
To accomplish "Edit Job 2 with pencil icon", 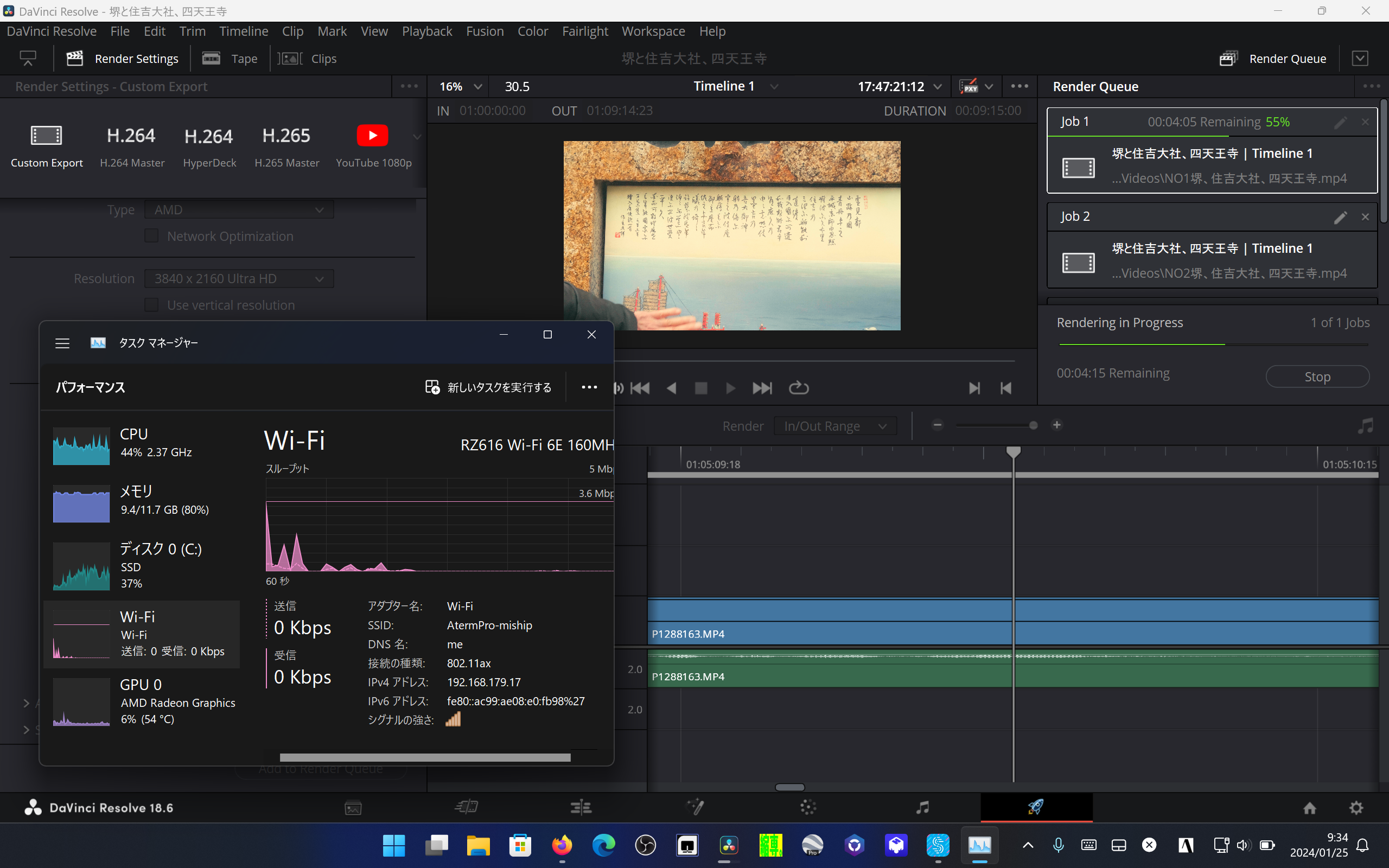I will [1340, 217].
